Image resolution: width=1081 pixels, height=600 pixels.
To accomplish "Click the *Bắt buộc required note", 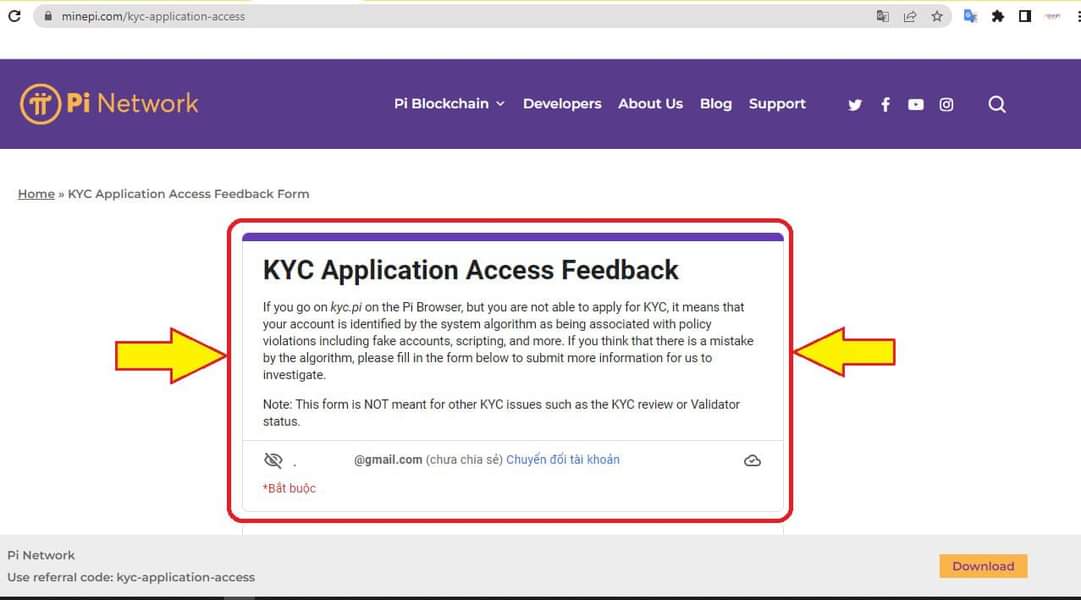I will [x=289, y=488].
